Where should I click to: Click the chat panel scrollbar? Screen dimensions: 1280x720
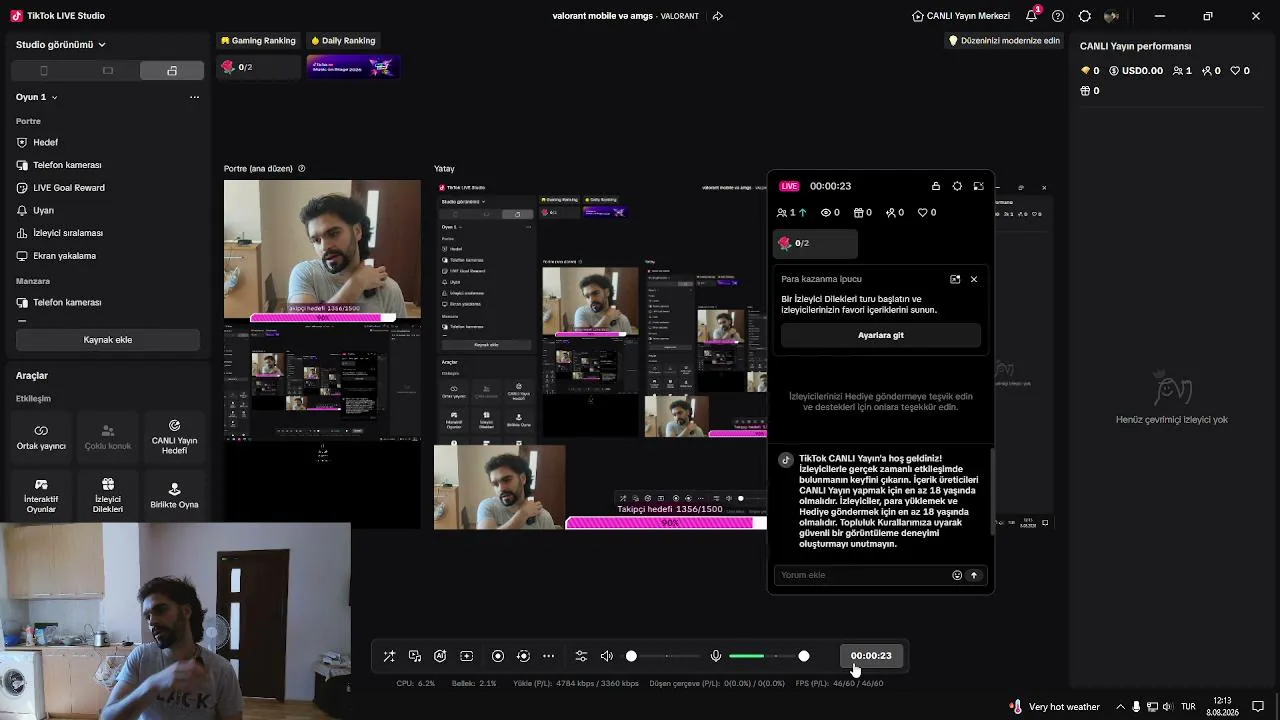point(992,492)
